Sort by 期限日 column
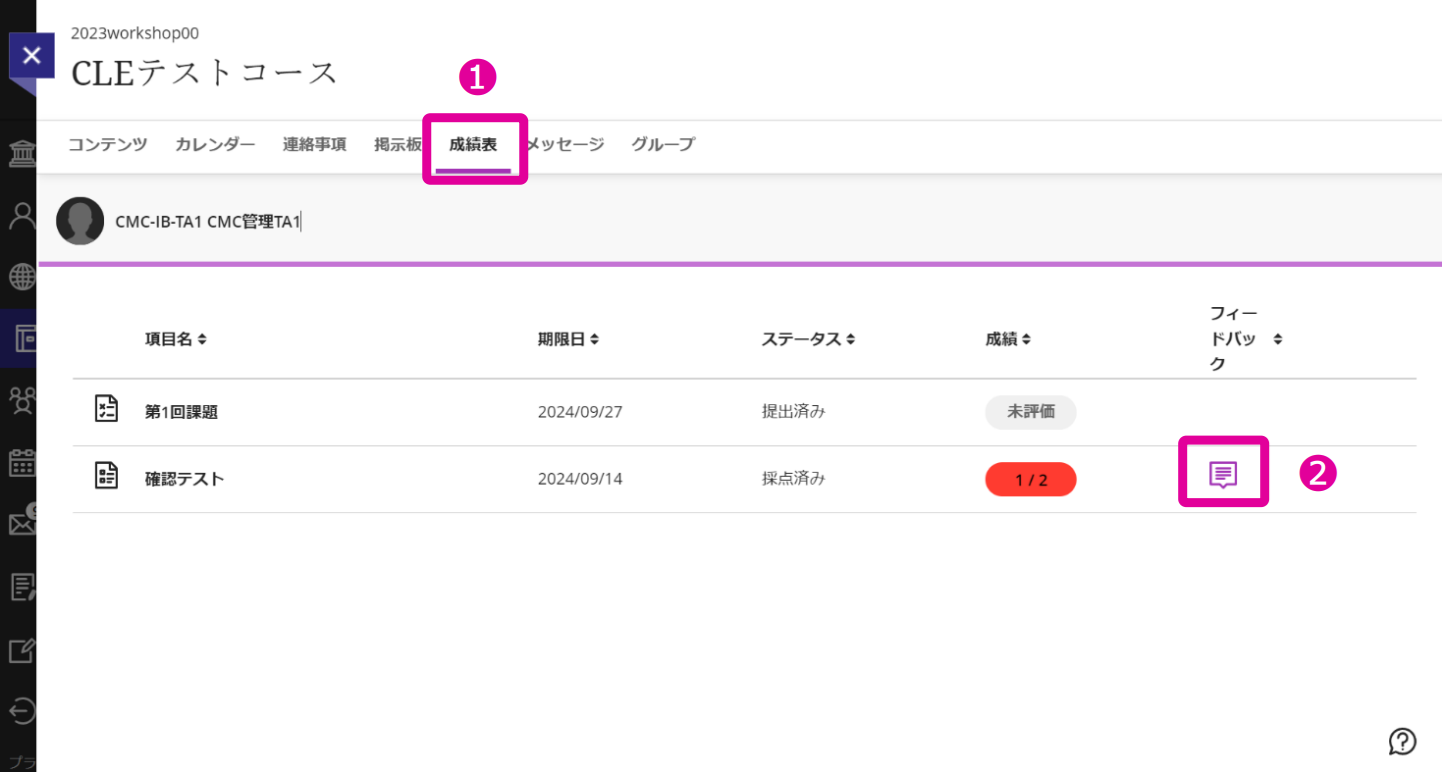The width and height of the screenshot is (1442, 772). [568, 339]
